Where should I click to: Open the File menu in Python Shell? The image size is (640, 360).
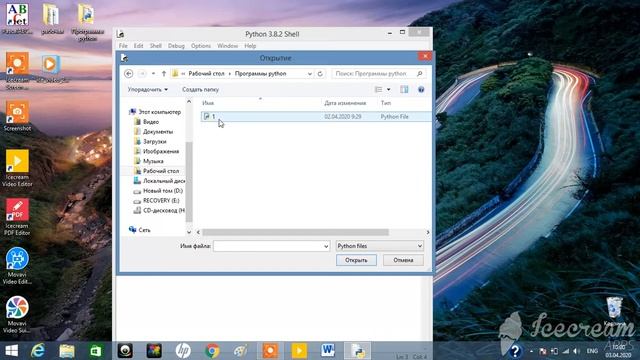(123, 46)
